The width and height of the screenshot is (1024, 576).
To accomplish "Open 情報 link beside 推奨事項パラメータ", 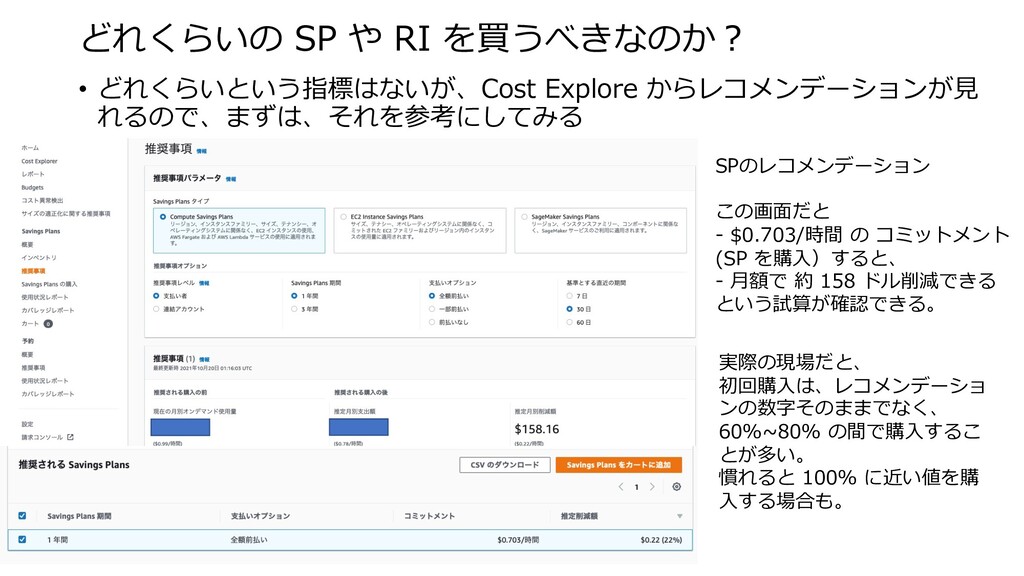I will pyautogui.click(x=231, y=179).
